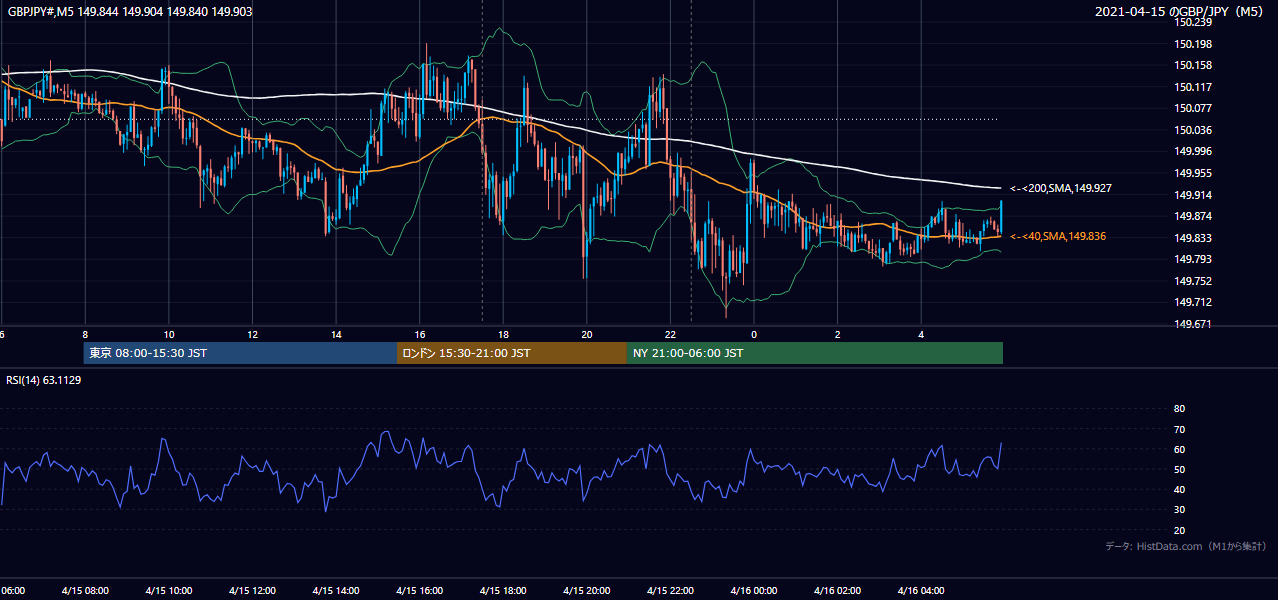This screenshot has height=600, width=1278.
Task: Click the 149.712 price axis label
Action: [x=1194, y=303]
